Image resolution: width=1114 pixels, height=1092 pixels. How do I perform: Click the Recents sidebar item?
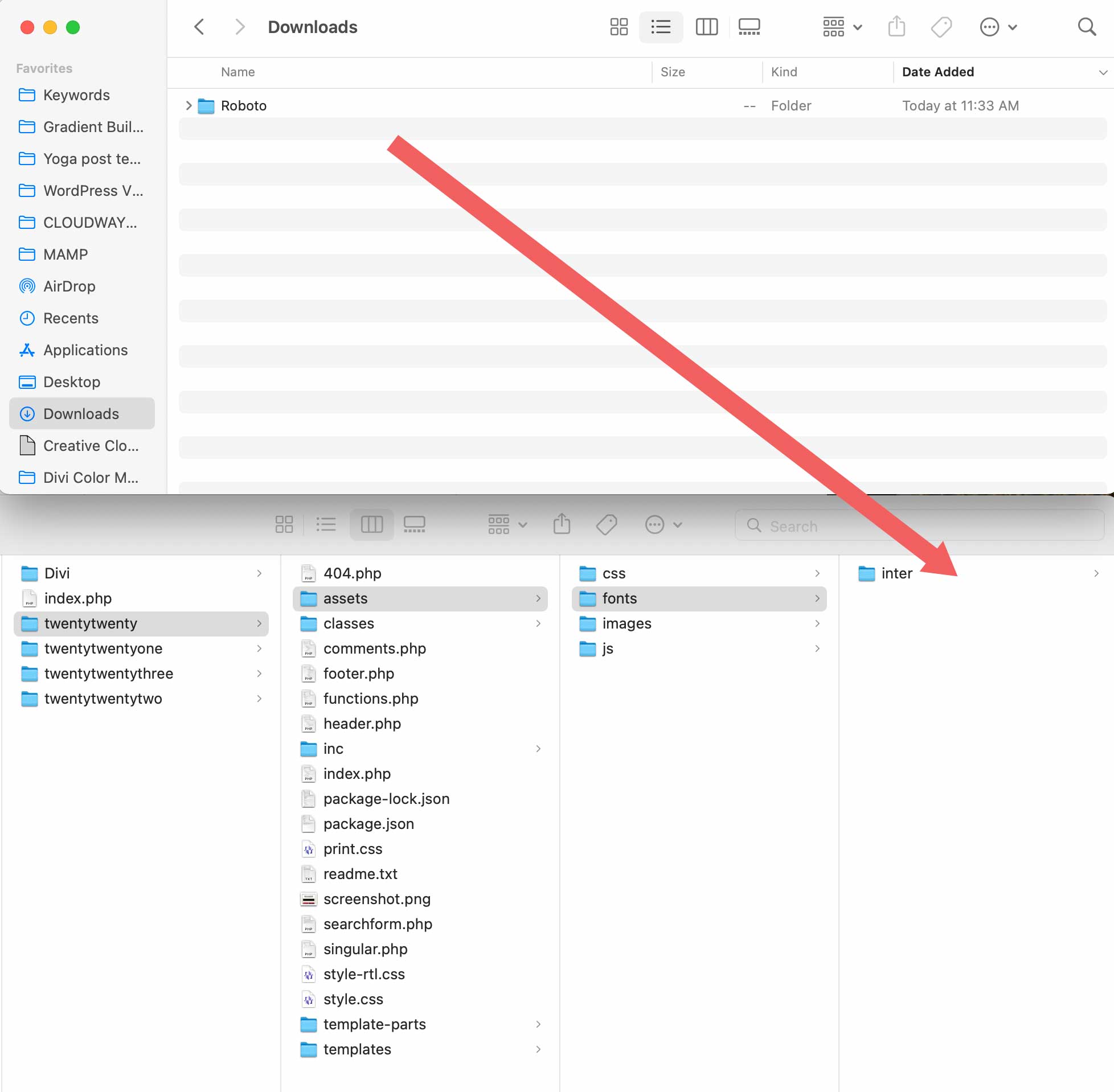click(70, 317)
